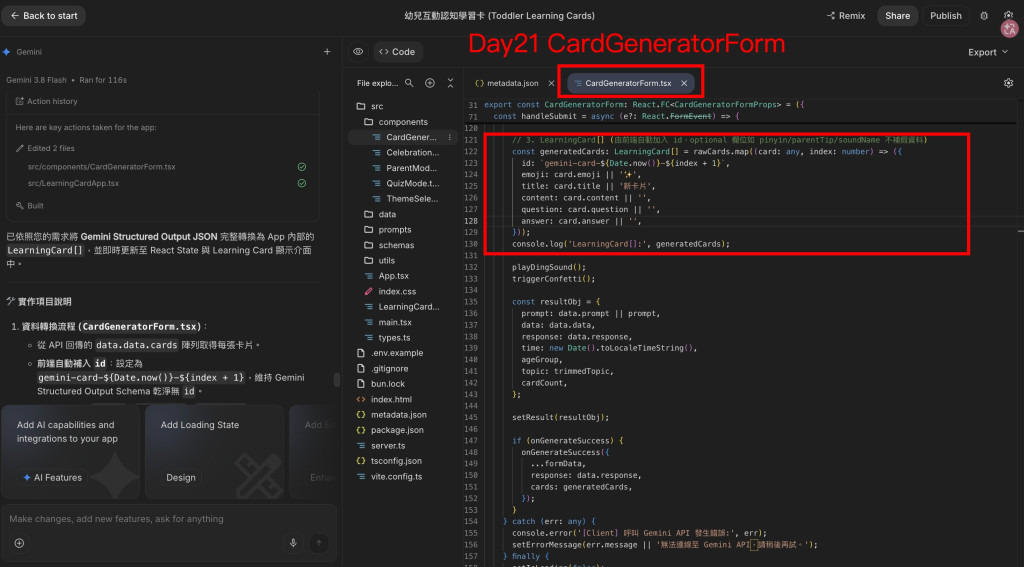The height and width of the screenshot is (567, 1024).
Task: Switch to preview using the eye icon
Action: [358, 52]
